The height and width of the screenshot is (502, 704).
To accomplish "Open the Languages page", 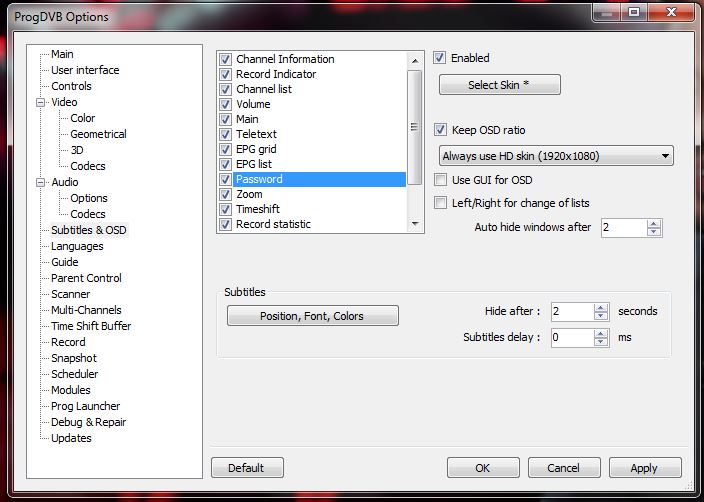I will [x=77, y=246].
